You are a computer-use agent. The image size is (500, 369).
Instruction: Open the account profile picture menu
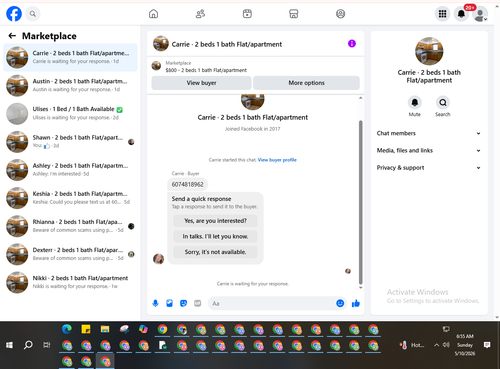(480, 14)
